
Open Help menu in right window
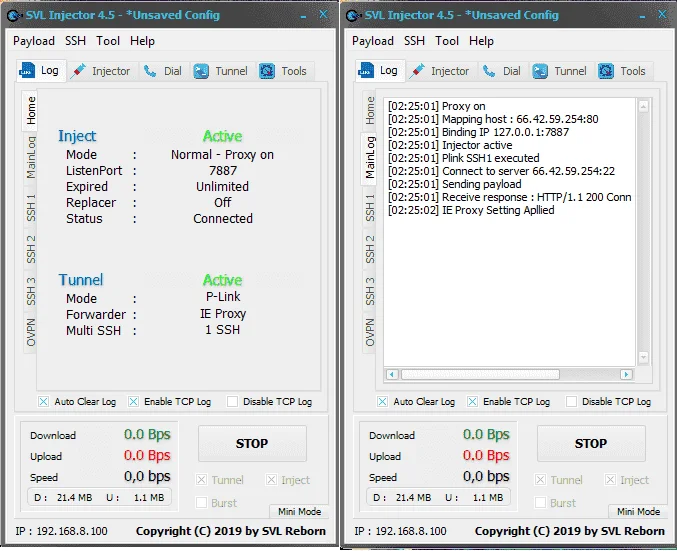click(x=481, y=41)
